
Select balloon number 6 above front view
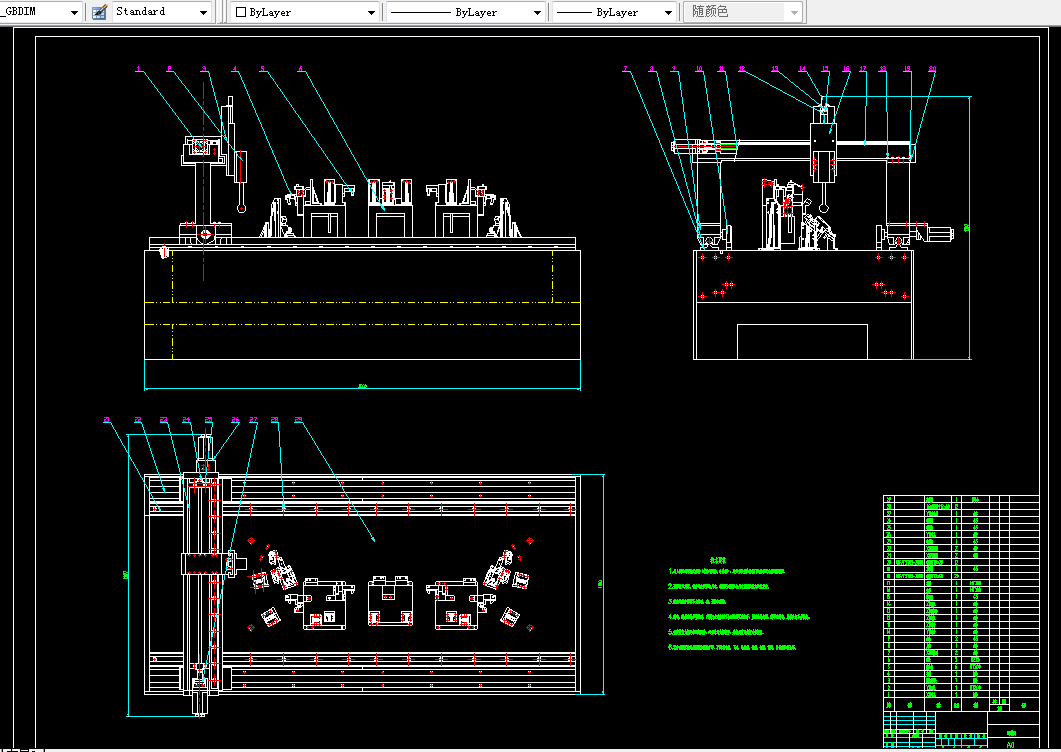300,69
